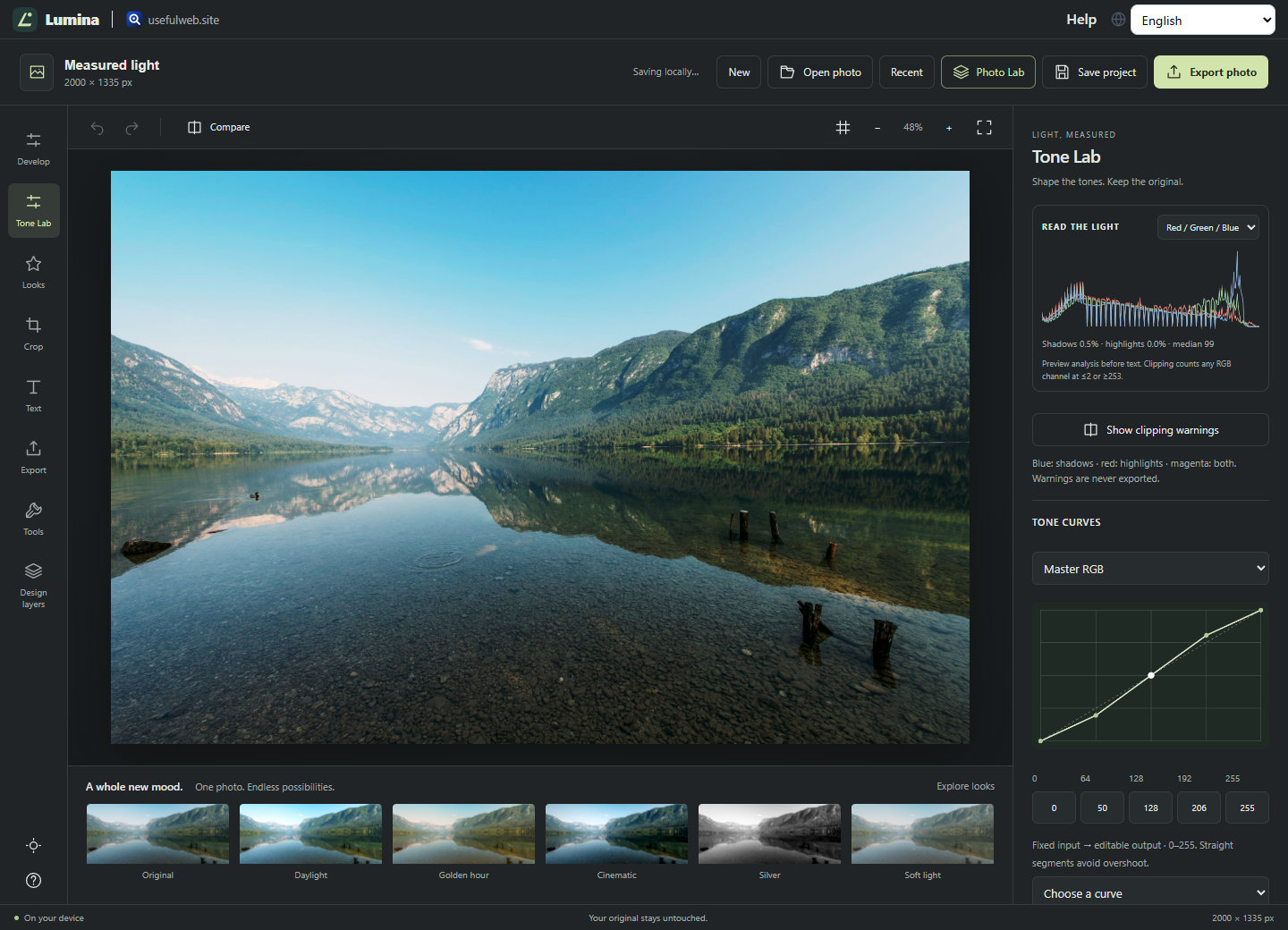Toggle Compare before and after view

point(219,128)
